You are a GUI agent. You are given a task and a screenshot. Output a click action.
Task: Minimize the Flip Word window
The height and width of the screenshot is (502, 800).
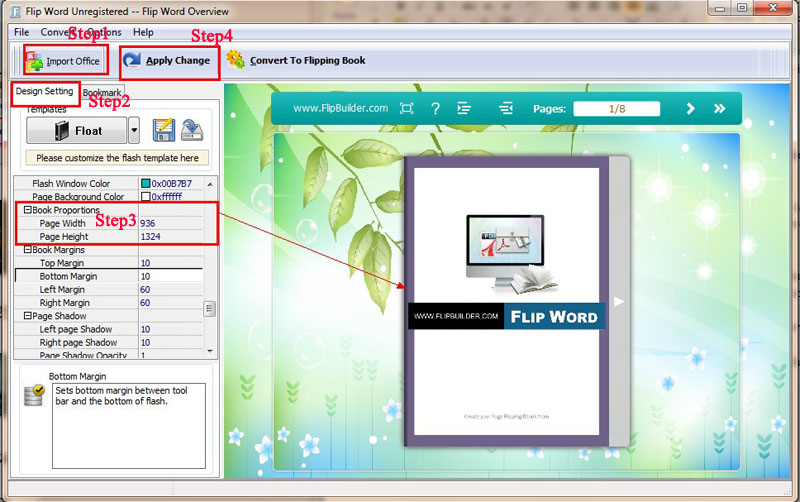pyautogui.click(x=720, y=8)
